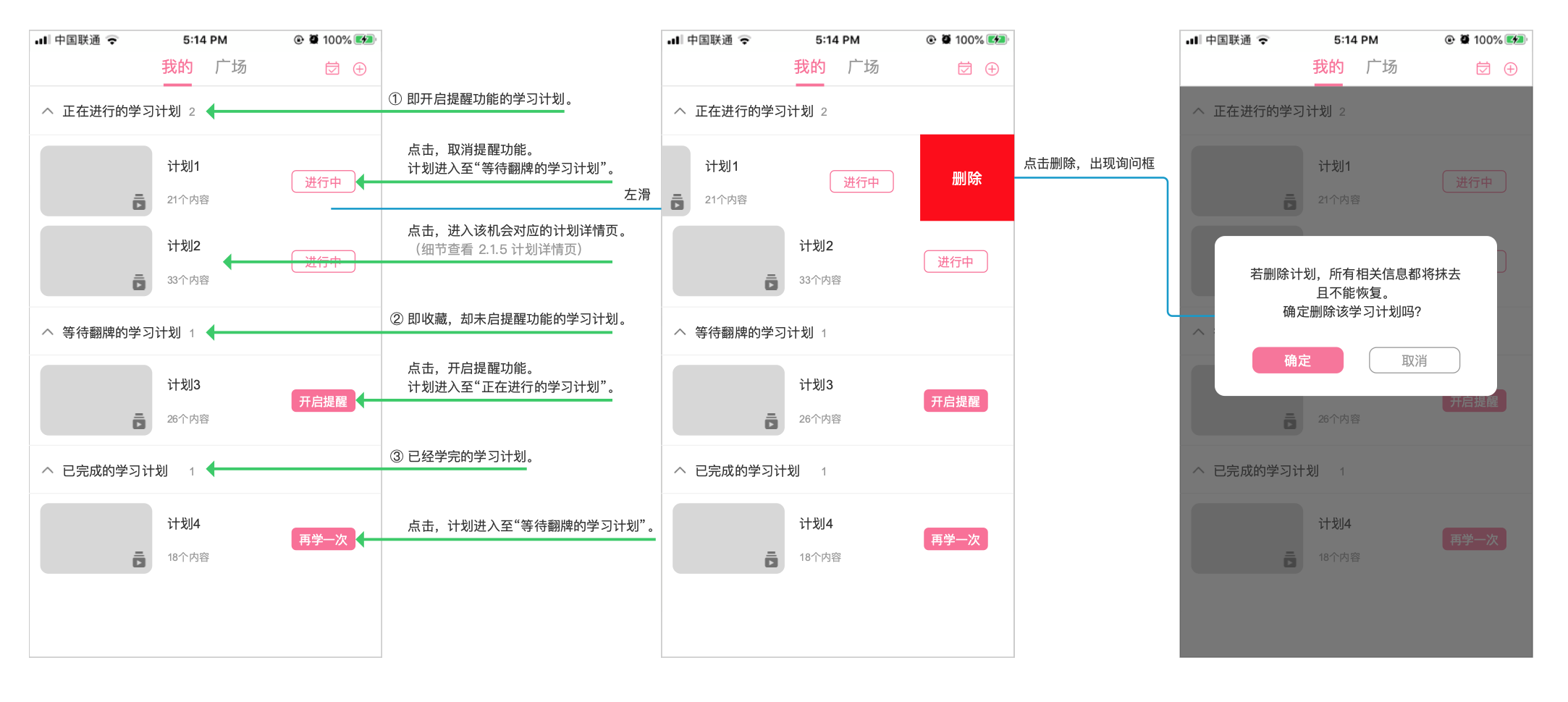Viewport: 1568px width, 702px height.
Task: Tap the plus icon on the third screen
Action: 1511,67
